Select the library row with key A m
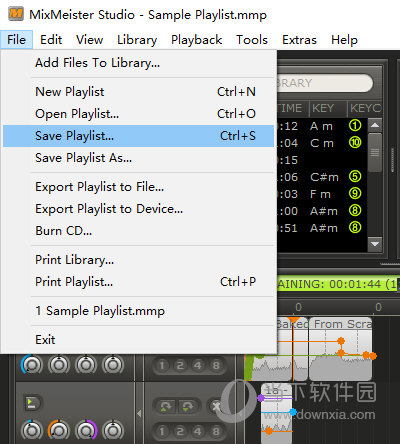The width and height of the screenshot is (400, 444). [322, 126]
